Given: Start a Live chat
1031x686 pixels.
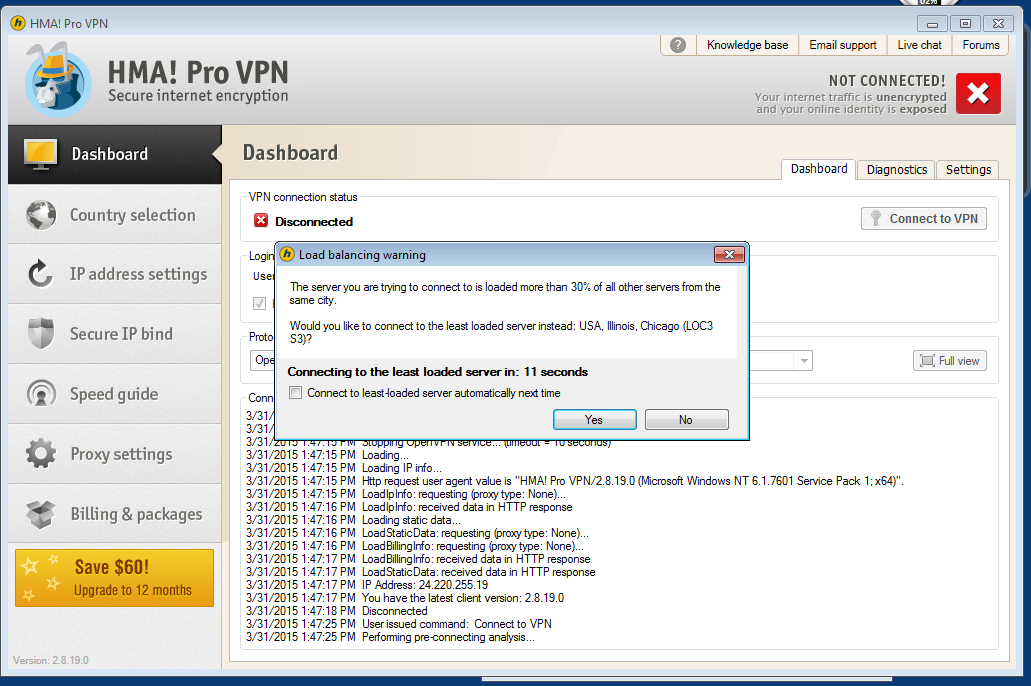Looking at the screenshot, I should tap(919, 45).
